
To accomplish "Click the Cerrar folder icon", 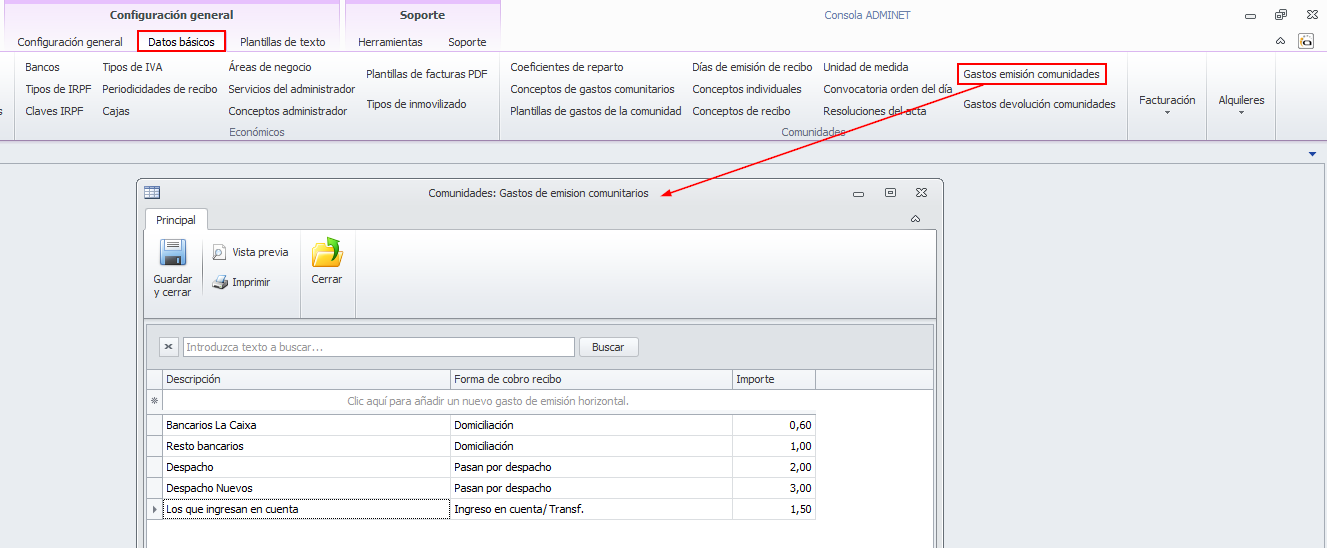I will point(327,253).
